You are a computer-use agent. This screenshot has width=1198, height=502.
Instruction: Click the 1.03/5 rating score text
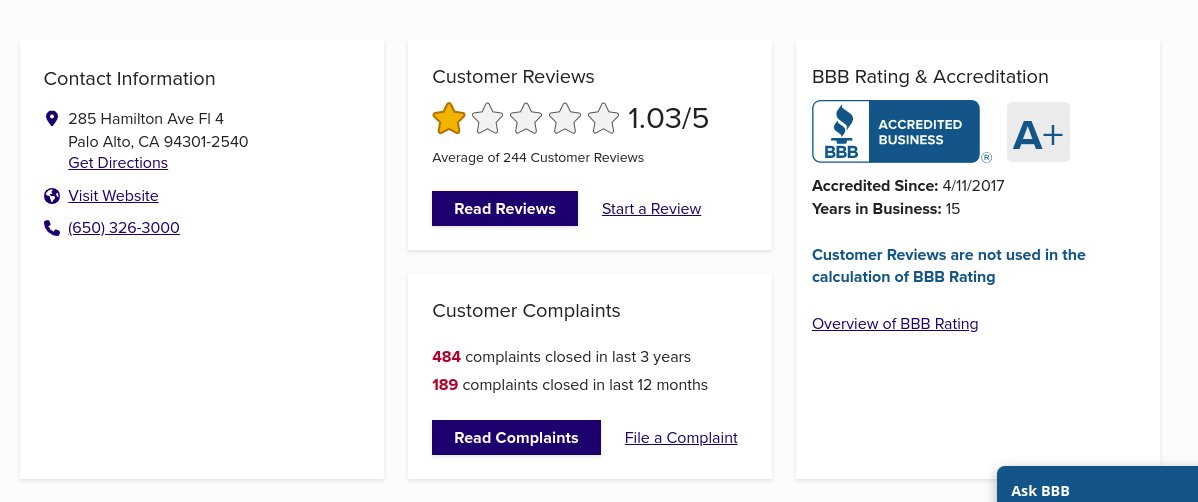pyautogui.click(x=668, y=119)
